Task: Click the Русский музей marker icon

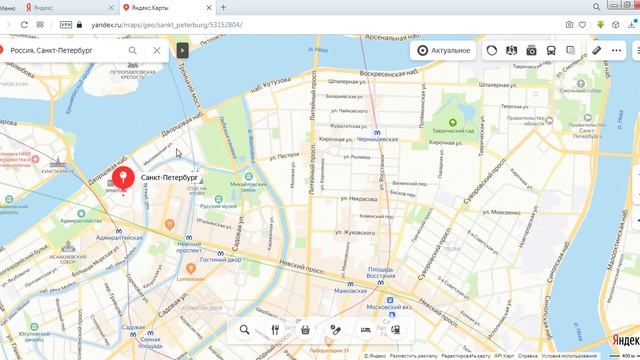Action: tap(218, 199)
